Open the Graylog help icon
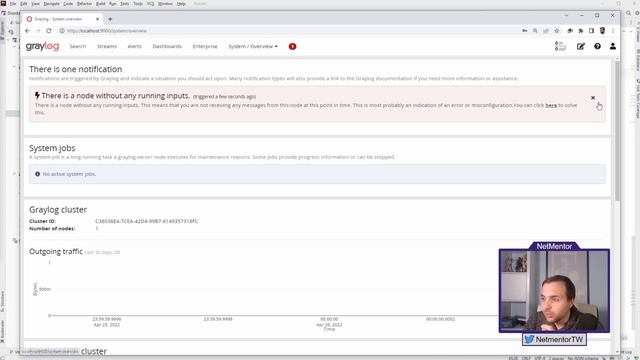This screenshot has width=640, height=360. click(x=597, y=47)
